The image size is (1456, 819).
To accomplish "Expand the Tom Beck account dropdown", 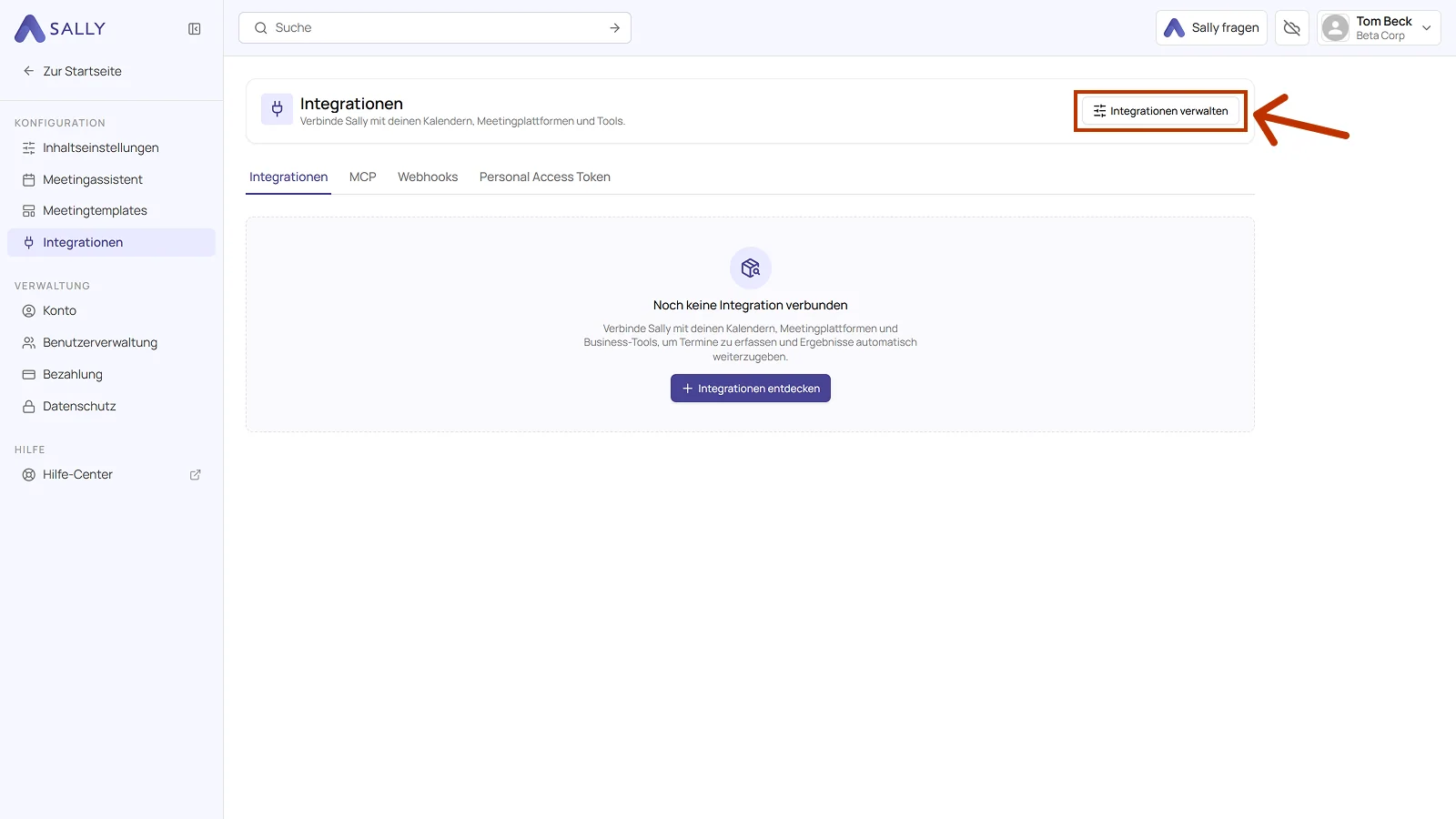I will tap(1427, 28).
